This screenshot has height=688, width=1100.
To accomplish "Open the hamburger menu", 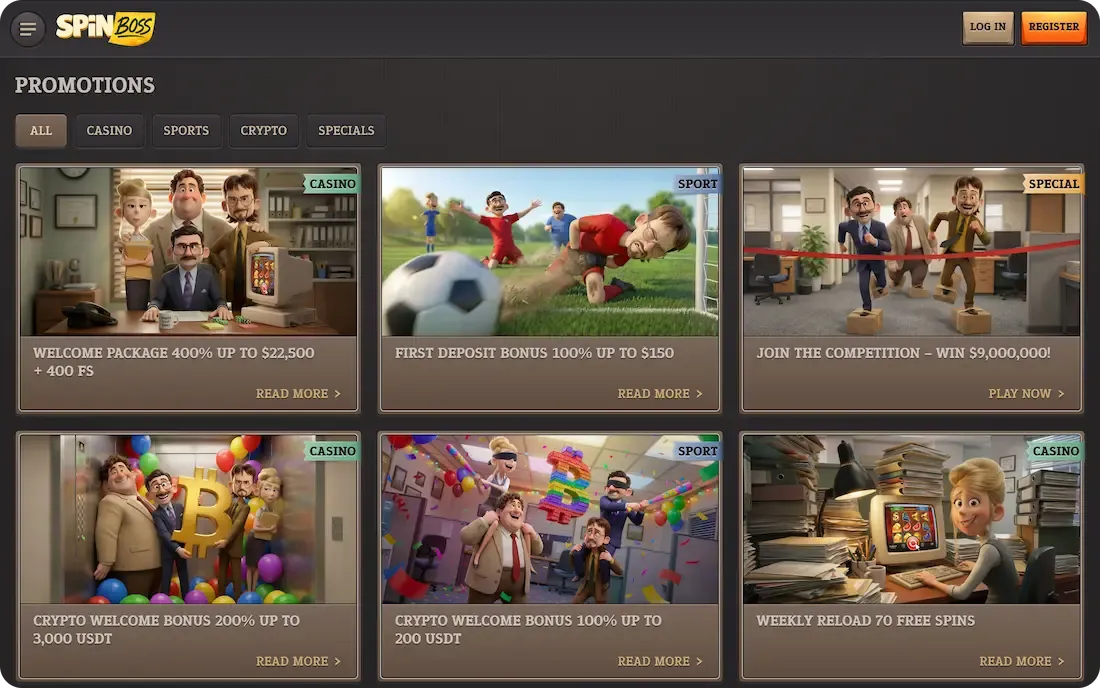I will click(x=28, y=29).
